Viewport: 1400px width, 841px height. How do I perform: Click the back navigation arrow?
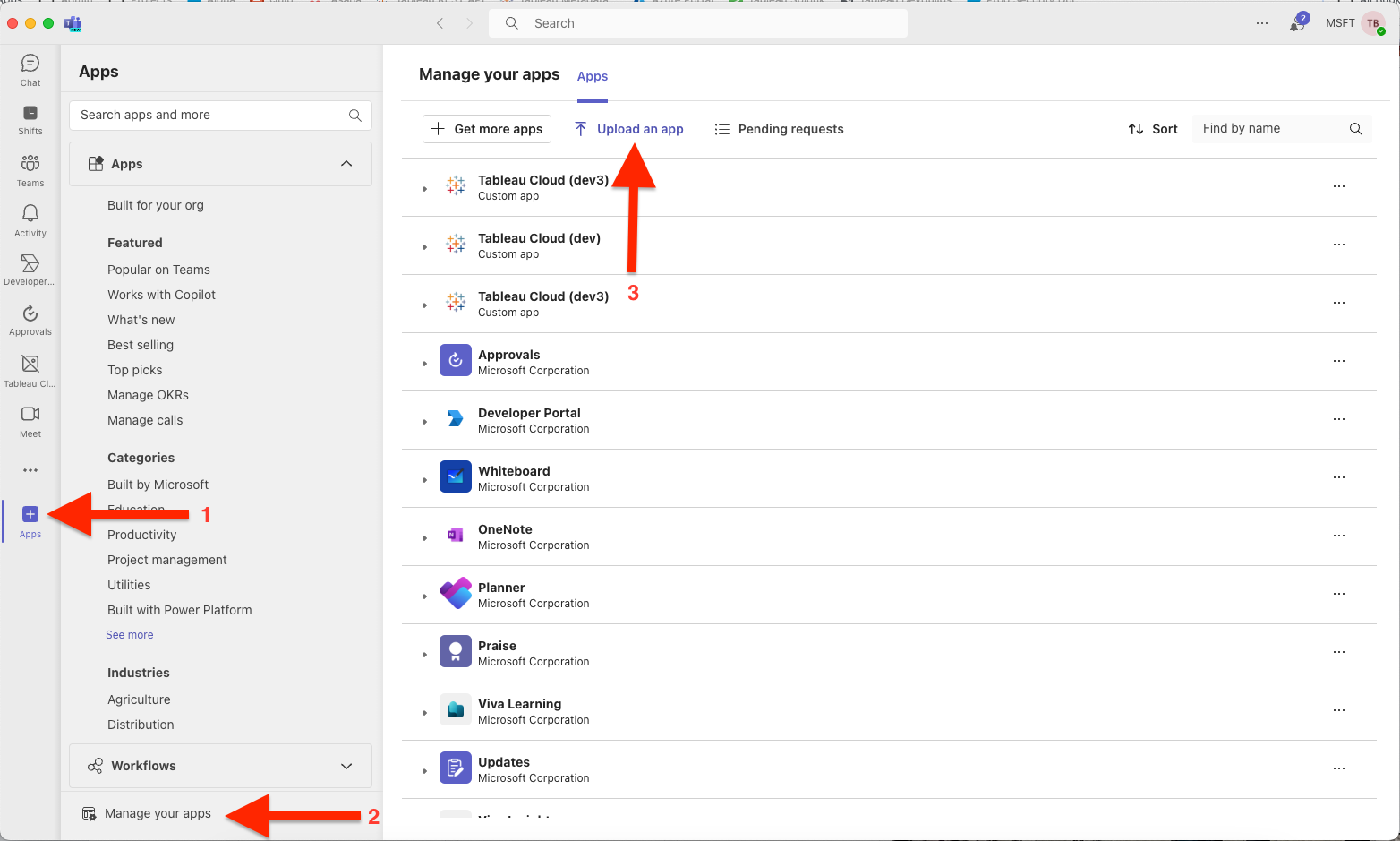440,23
